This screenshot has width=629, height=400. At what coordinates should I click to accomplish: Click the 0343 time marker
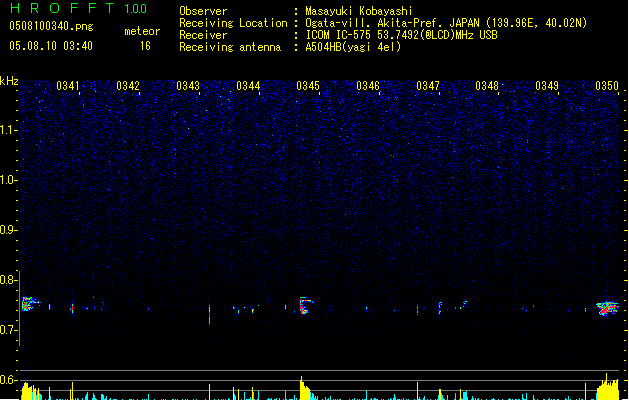pyautogui.click(x=188, y=86)
